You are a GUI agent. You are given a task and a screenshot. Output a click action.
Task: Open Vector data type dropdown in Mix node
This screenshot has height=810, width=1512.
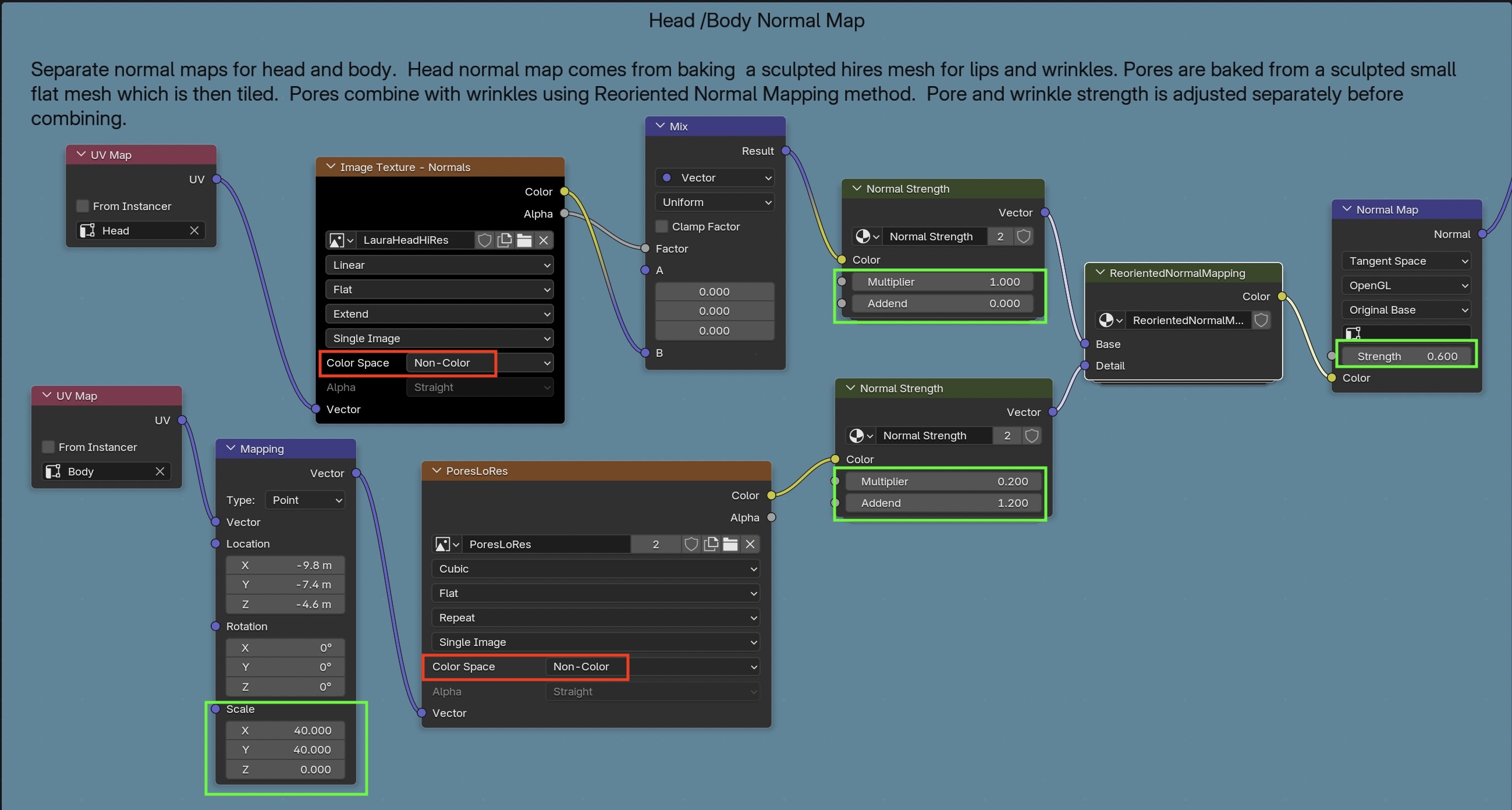[714, 178]
